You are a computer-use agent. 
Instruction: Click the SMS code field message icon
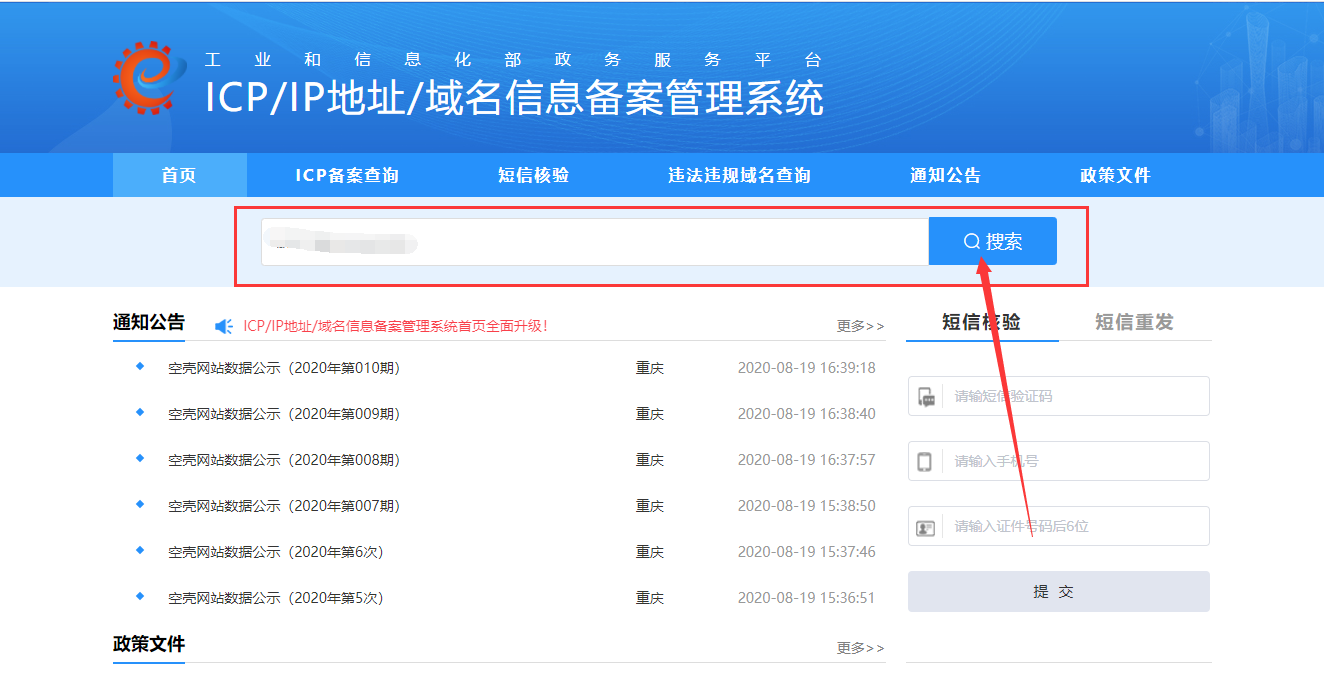pyautogui.click(x=926, y=397)
